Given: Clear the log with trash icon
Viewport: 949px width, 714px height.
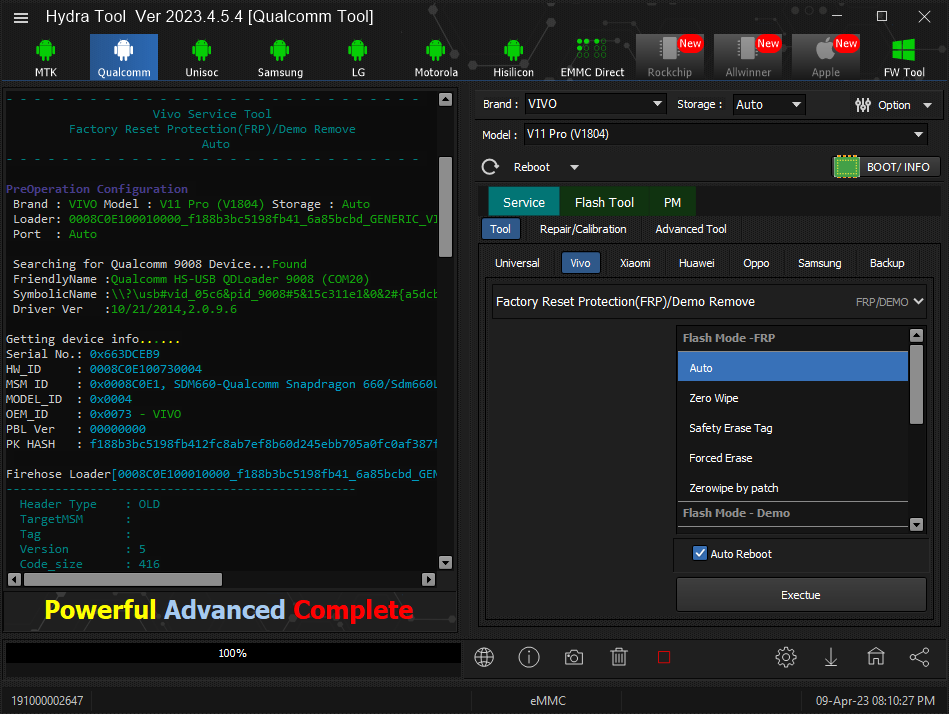Looking at the screenshot, I should pyautogui.click(x=619, y=657).
